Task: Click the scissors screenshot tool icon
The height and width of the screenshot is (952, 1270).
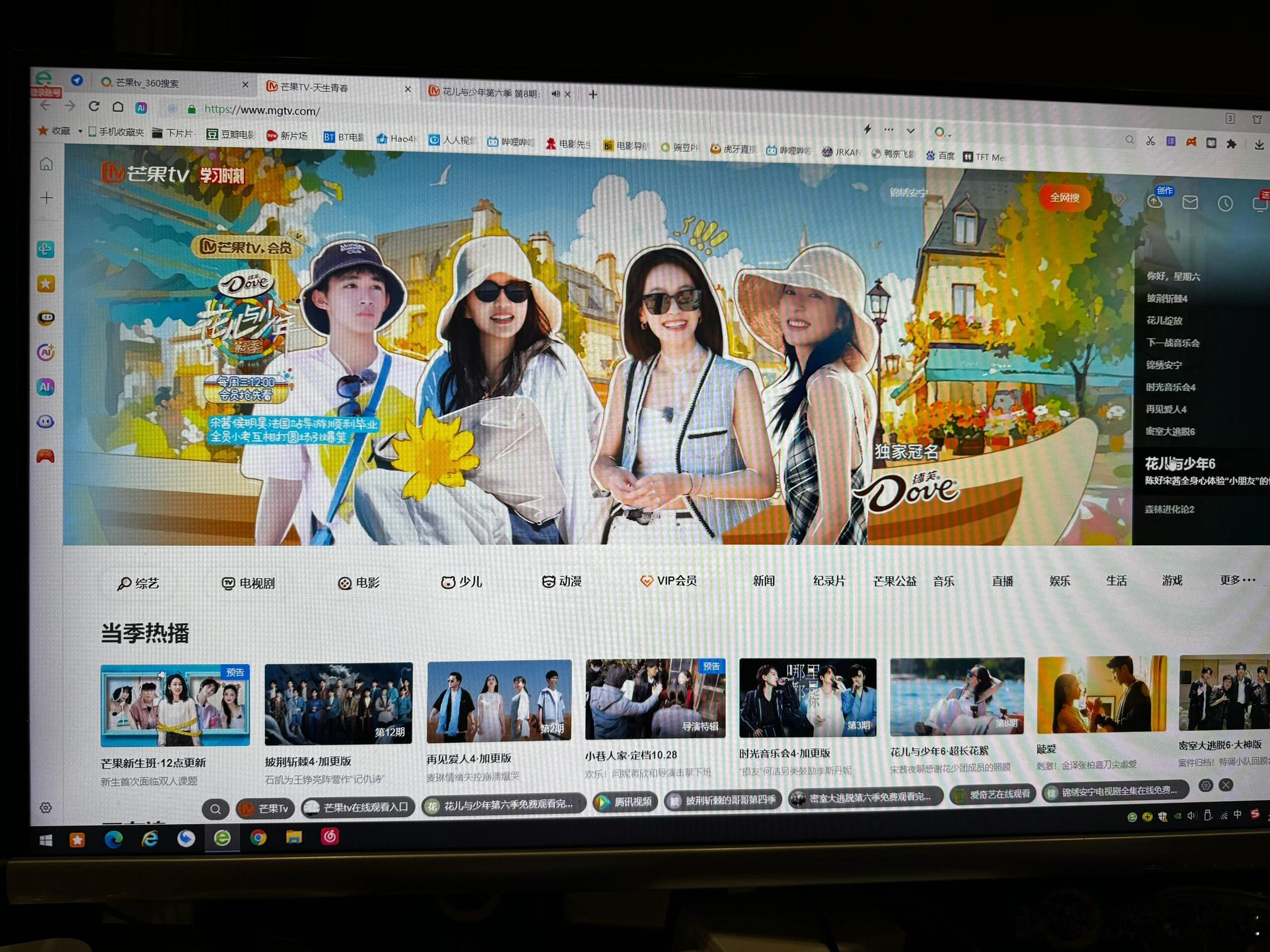Action: click(1150, 141)
